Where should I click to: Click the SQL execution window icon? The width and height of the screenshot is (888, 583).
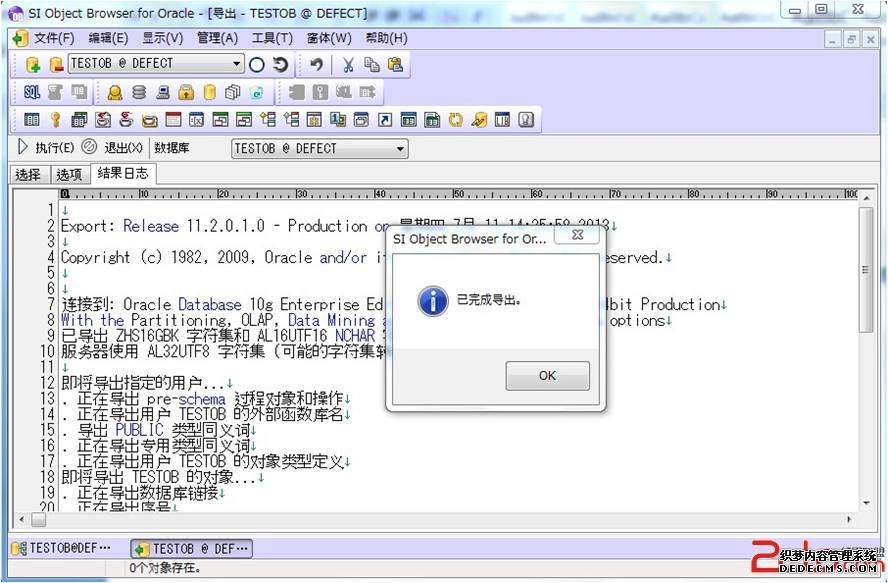coord(32,92)
